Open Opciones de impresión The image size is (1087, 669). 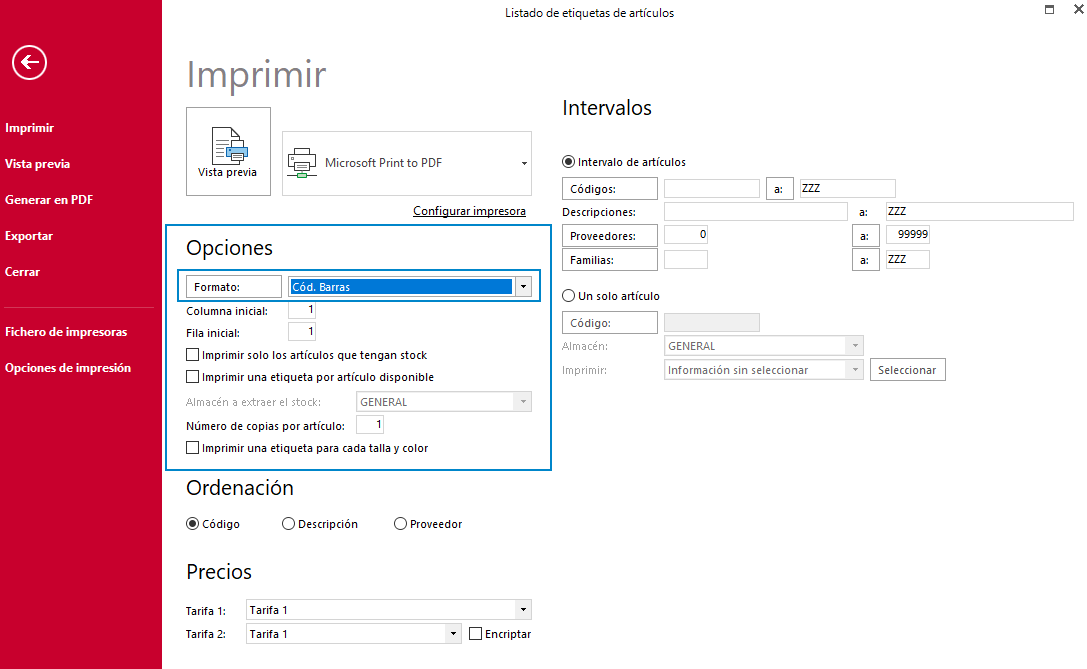click(x=68, y=367)
